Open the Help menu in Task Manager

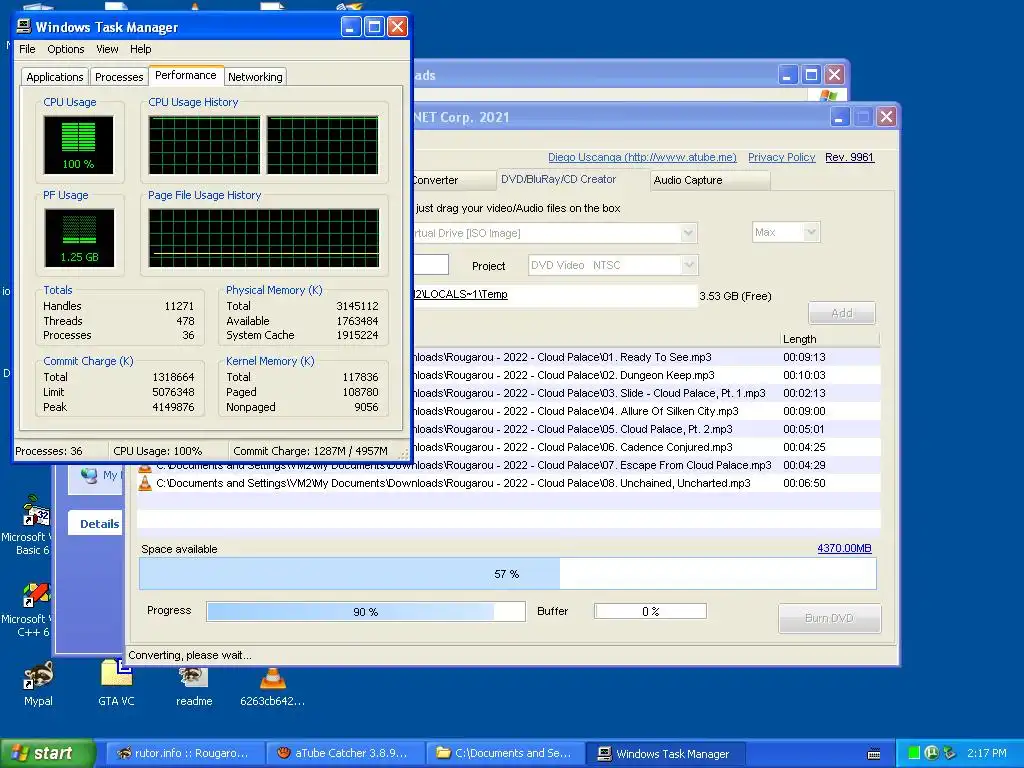pyautogui.click(x=140, y=49)
